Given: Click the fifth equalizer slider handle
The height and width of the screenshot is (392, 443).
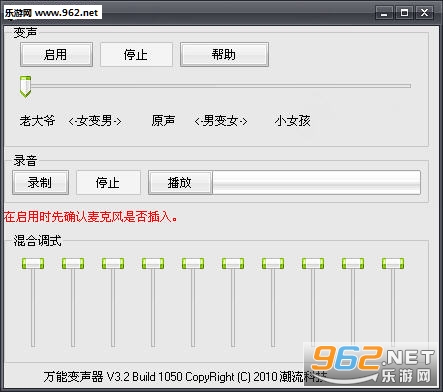Looking at the screenshot, I should pyautogui.click(x=193, y=263).
